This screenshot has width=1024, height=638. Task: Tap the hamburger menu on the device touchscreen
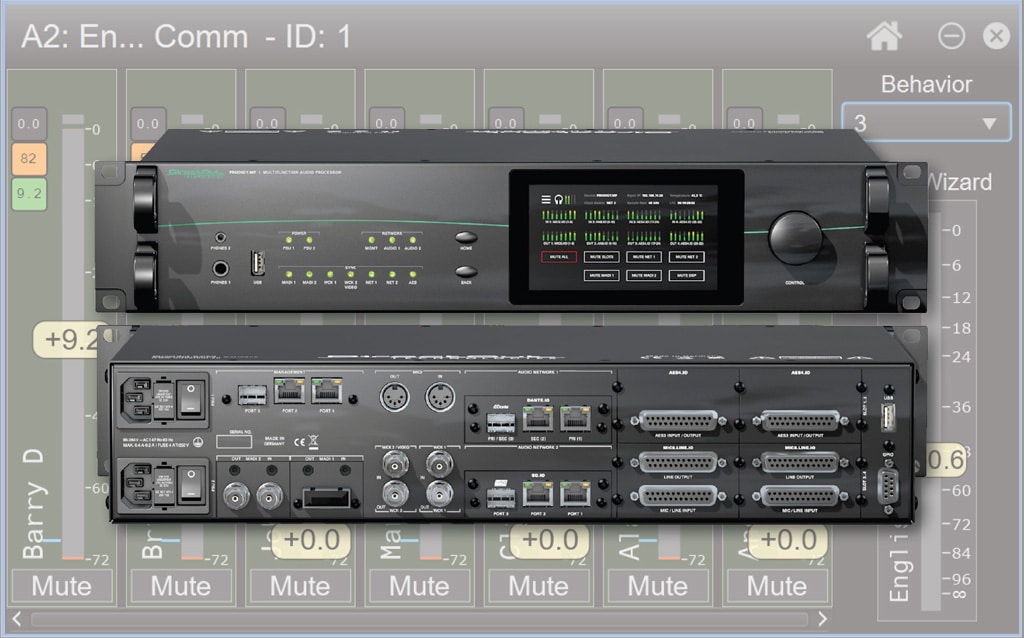point(545,199)
